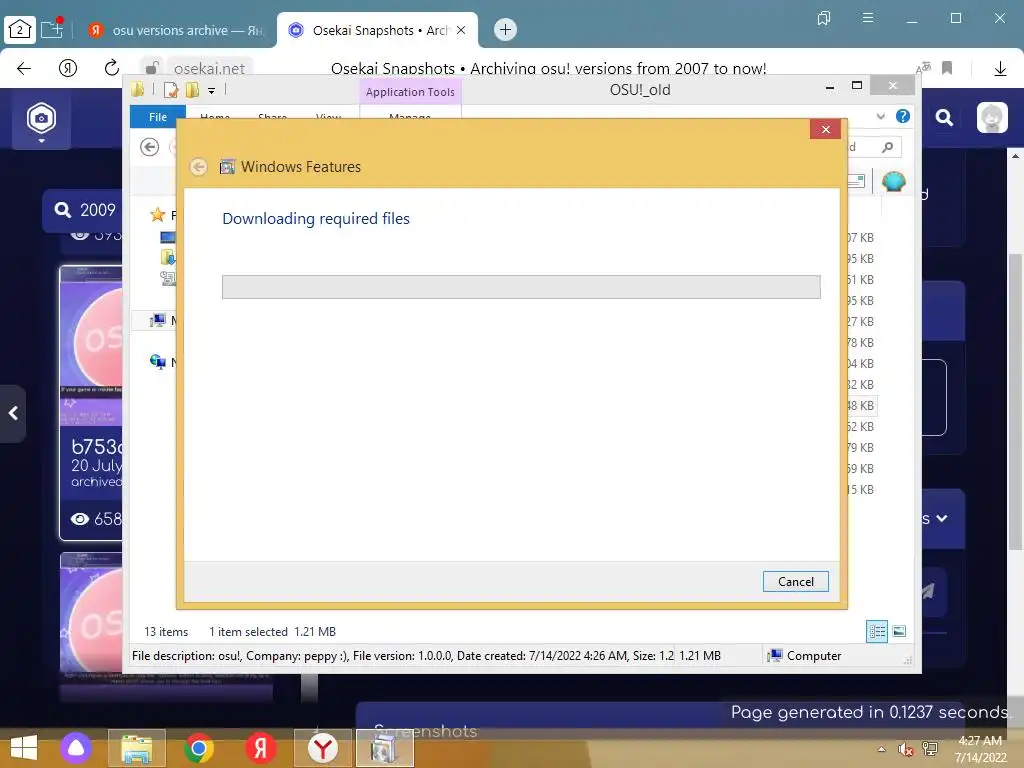Click the Explorer search magnifier icon
Screen dimensions: 1024x768
click(x=887, y=148)
